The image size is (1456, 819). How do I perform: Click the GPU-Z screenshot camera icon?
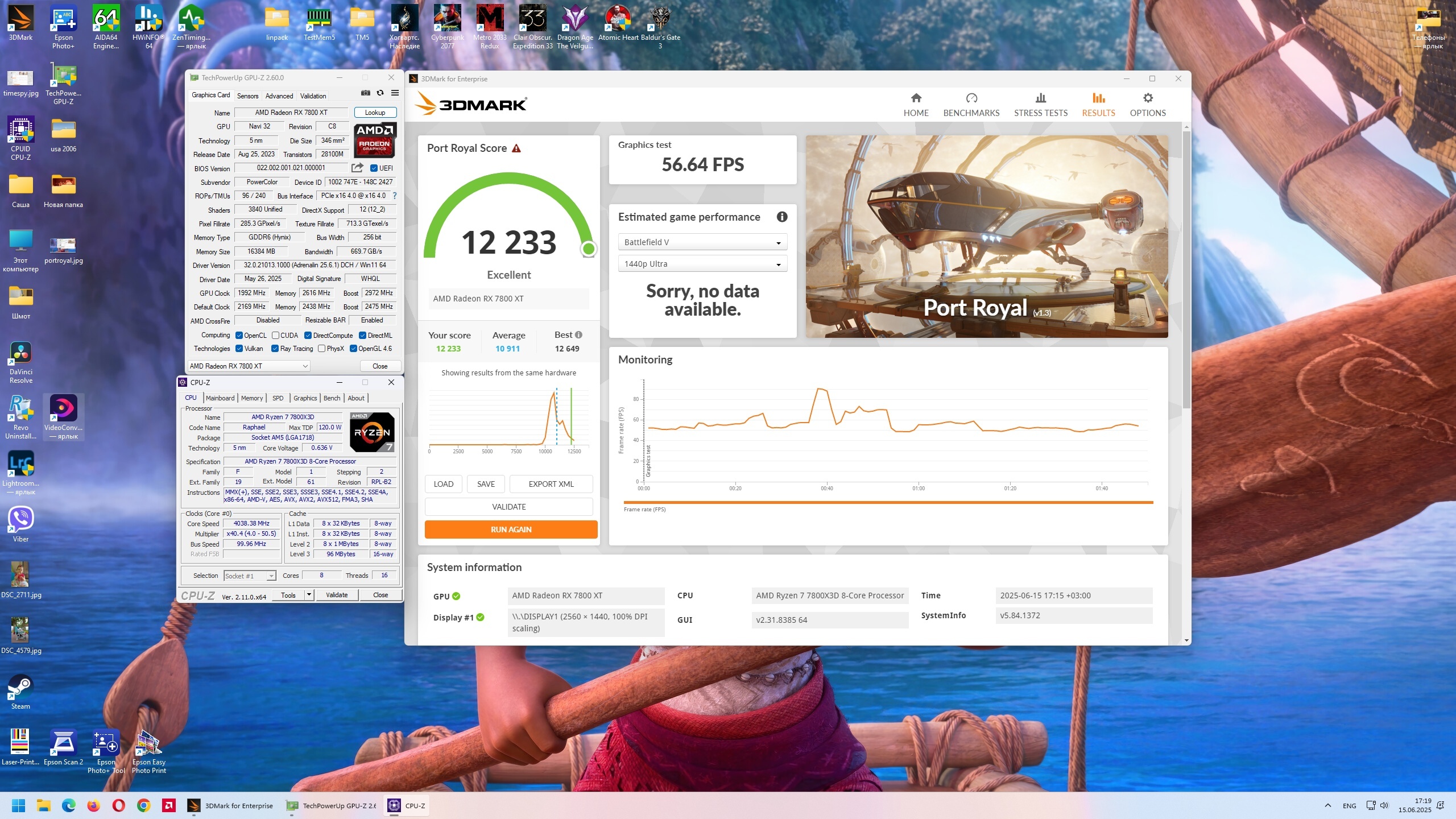click(x=365, y=93)
